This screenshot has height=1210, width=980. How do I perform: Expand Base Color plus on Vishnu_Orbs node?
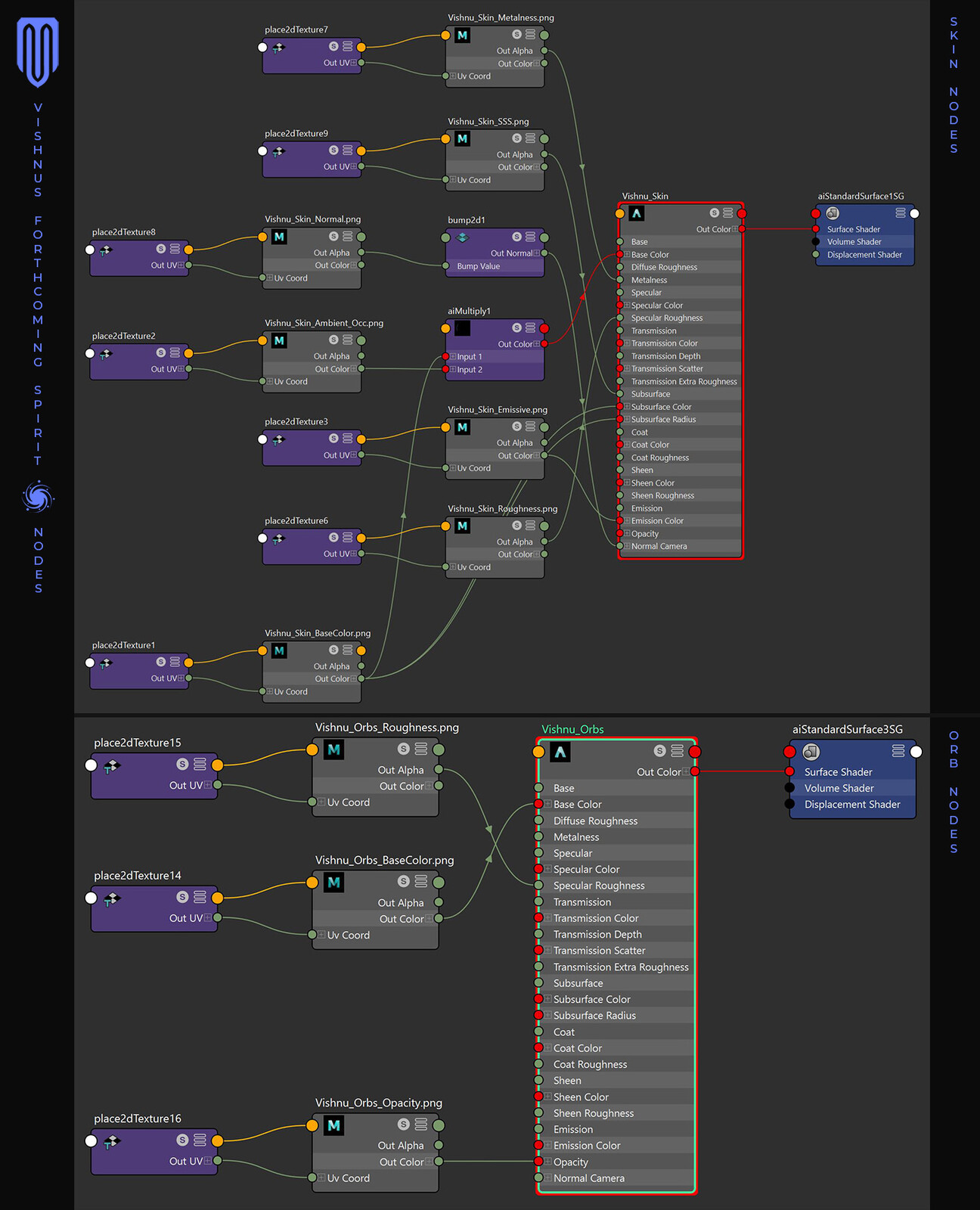547,804
